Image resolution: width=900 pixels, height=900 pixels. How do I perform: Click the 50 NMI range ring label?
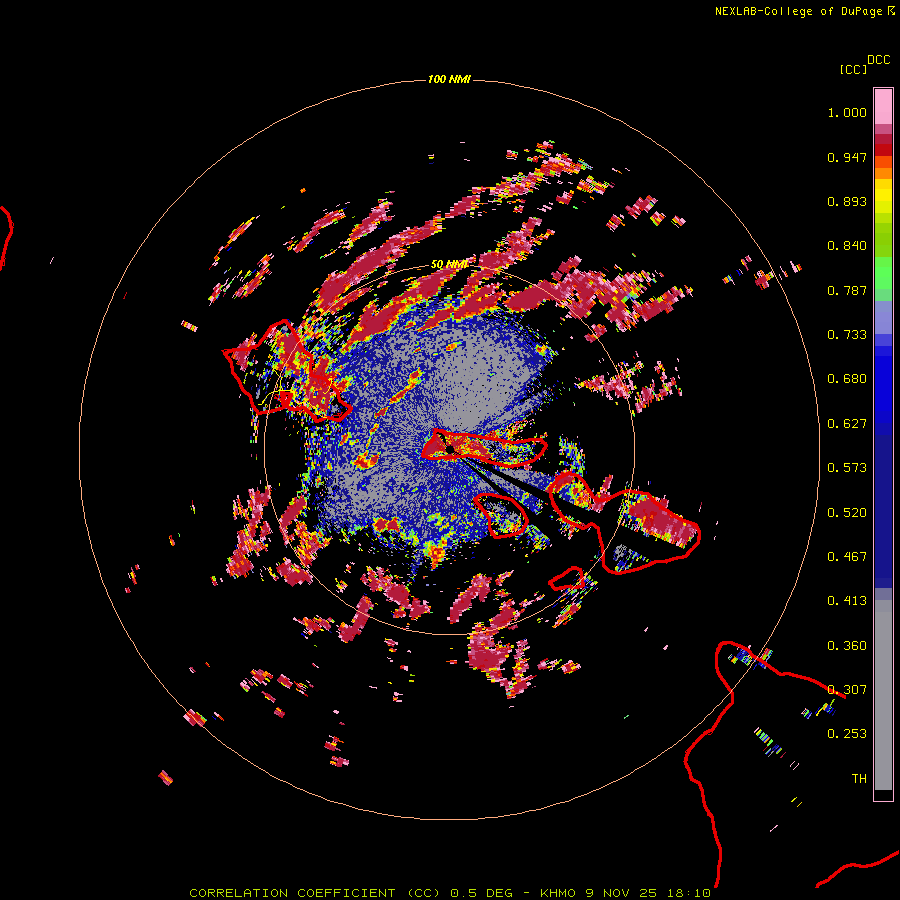click(449, 265)
